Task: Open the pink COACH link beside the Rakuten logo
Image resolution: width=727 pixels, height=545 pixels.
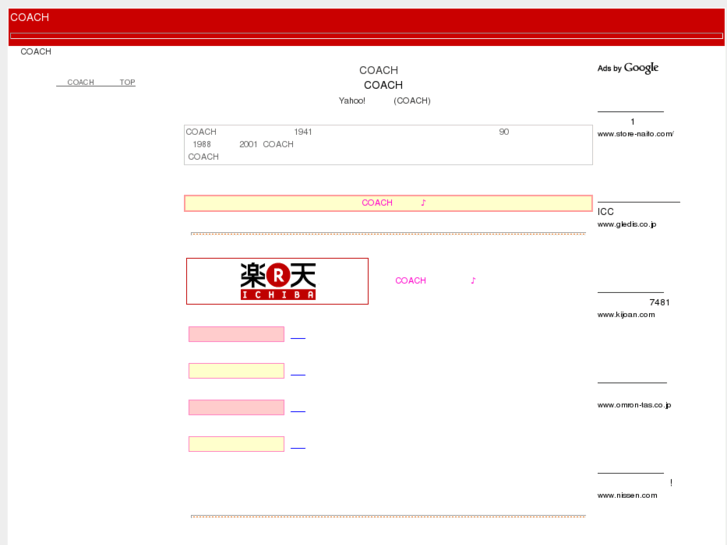Action: click(x=435, y=281)
